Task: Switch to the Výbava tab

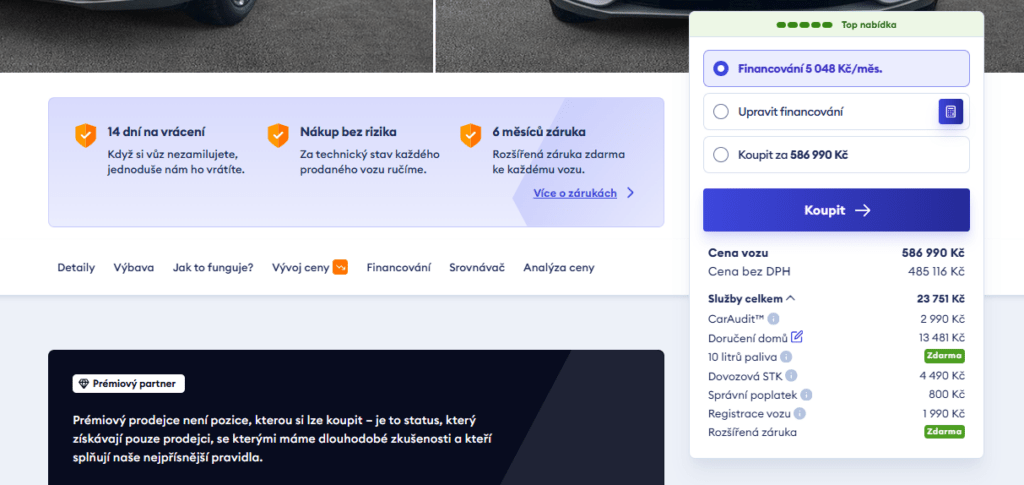Action: click(x=133, y=268)
